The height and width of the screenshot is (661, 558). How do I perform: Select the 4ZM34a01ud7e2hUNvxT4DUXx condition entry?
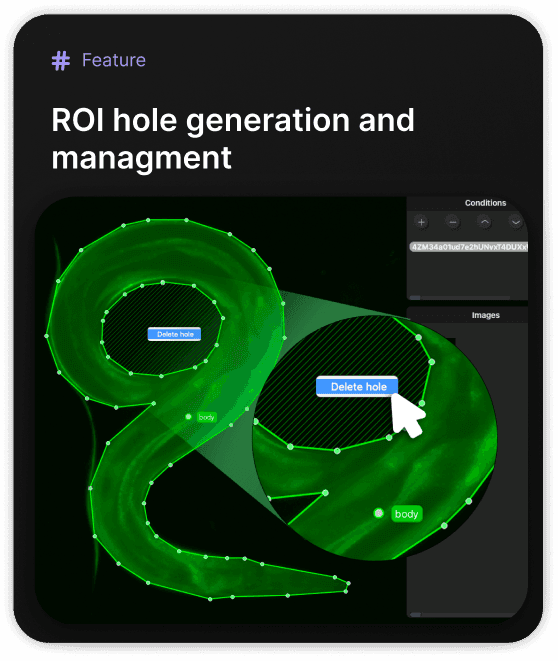point(469,247)
